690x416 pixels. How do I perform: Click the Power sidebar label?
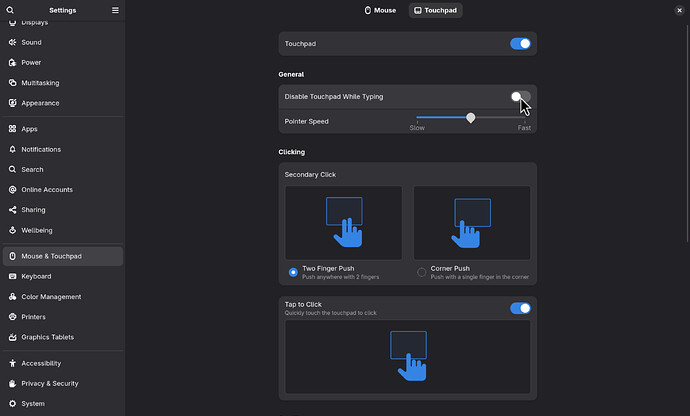tap(31, 63)
